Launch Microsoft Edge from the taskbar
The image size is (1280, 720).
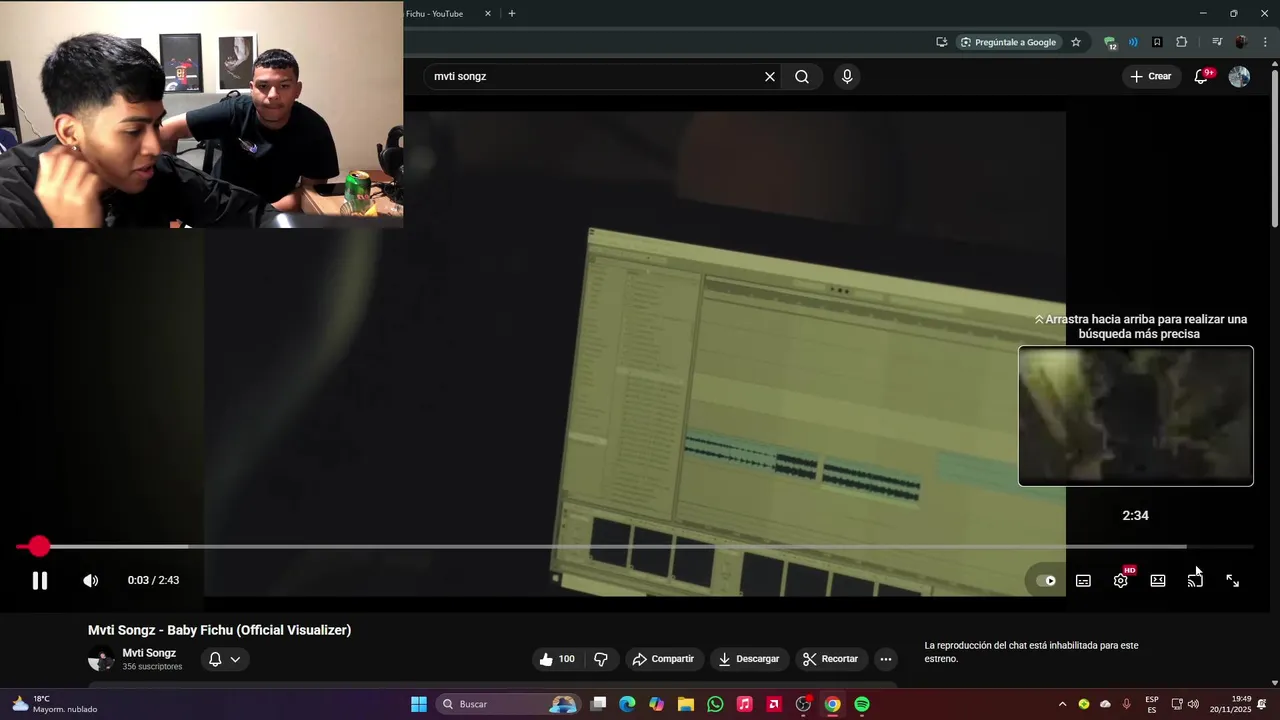point(627,704)
